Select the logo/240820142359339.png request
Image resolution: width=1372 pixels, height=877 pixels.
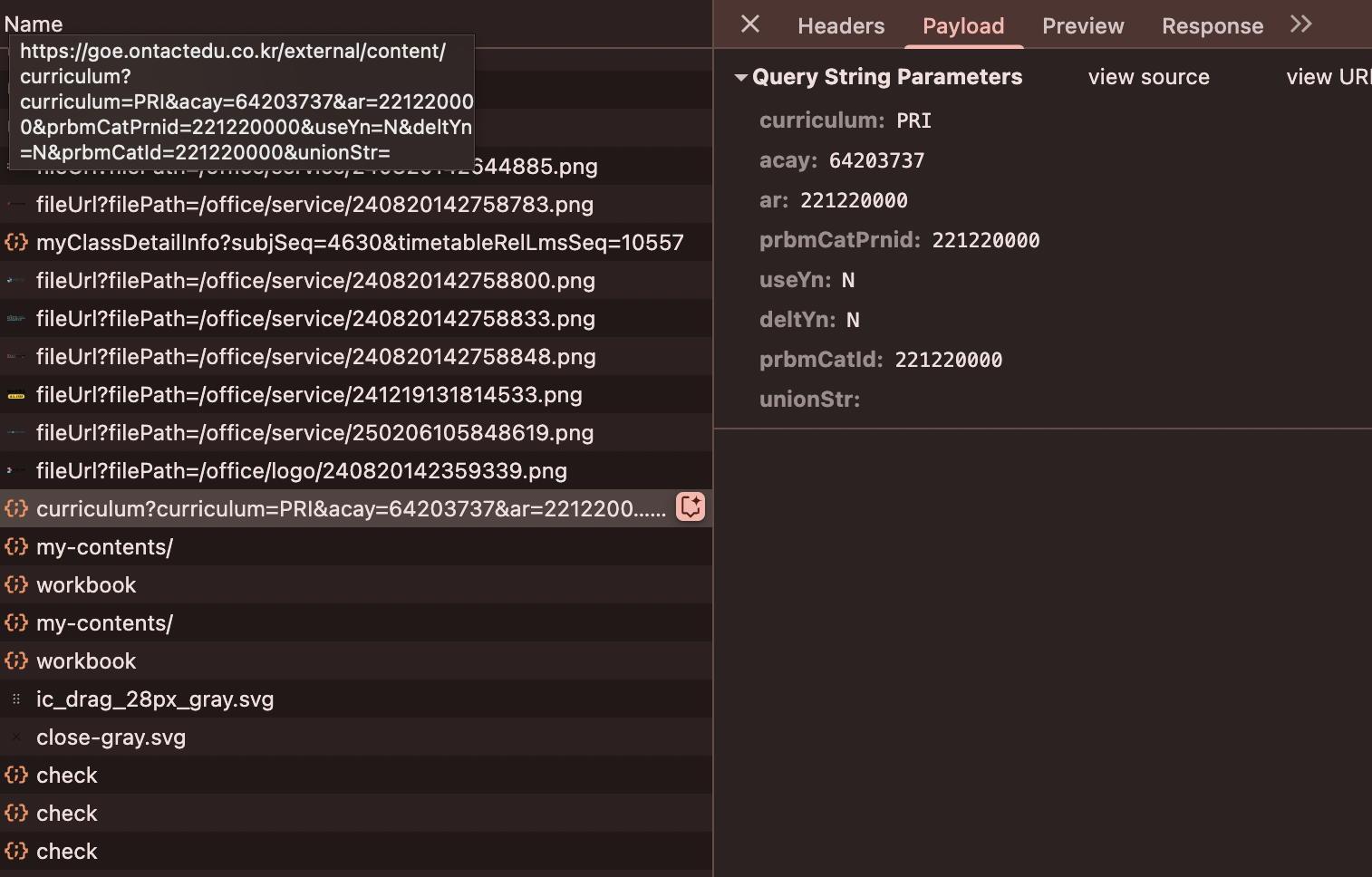301,471
